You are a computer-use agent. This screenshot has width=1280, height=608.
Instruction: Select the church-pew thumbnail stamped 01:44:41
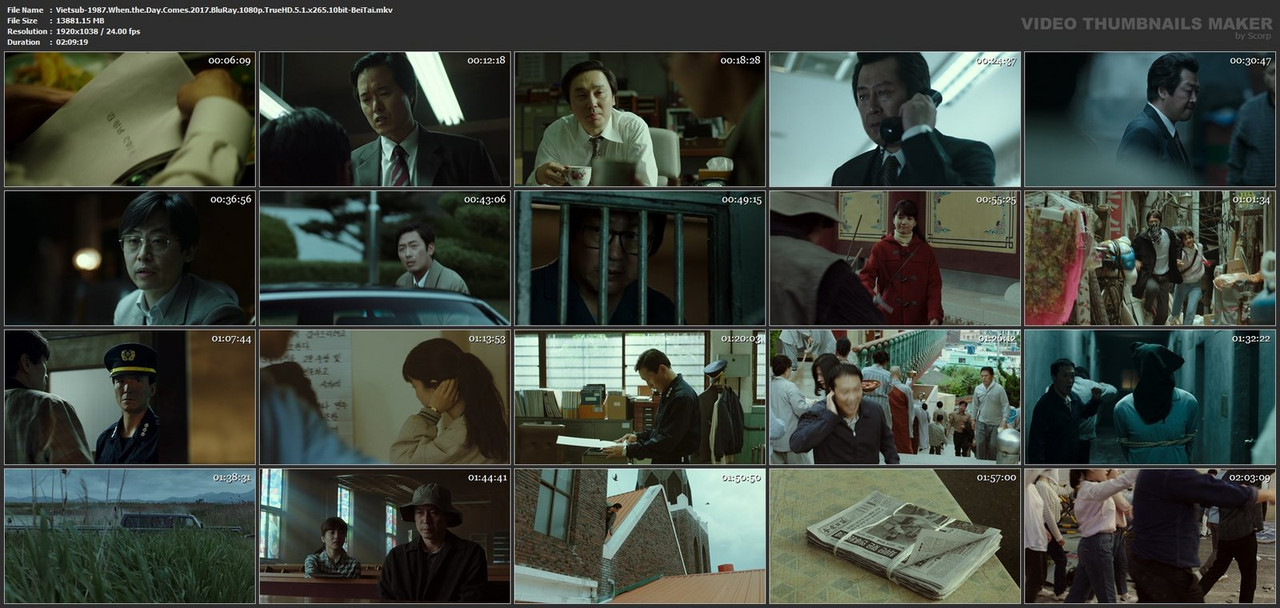pos(384,537)
